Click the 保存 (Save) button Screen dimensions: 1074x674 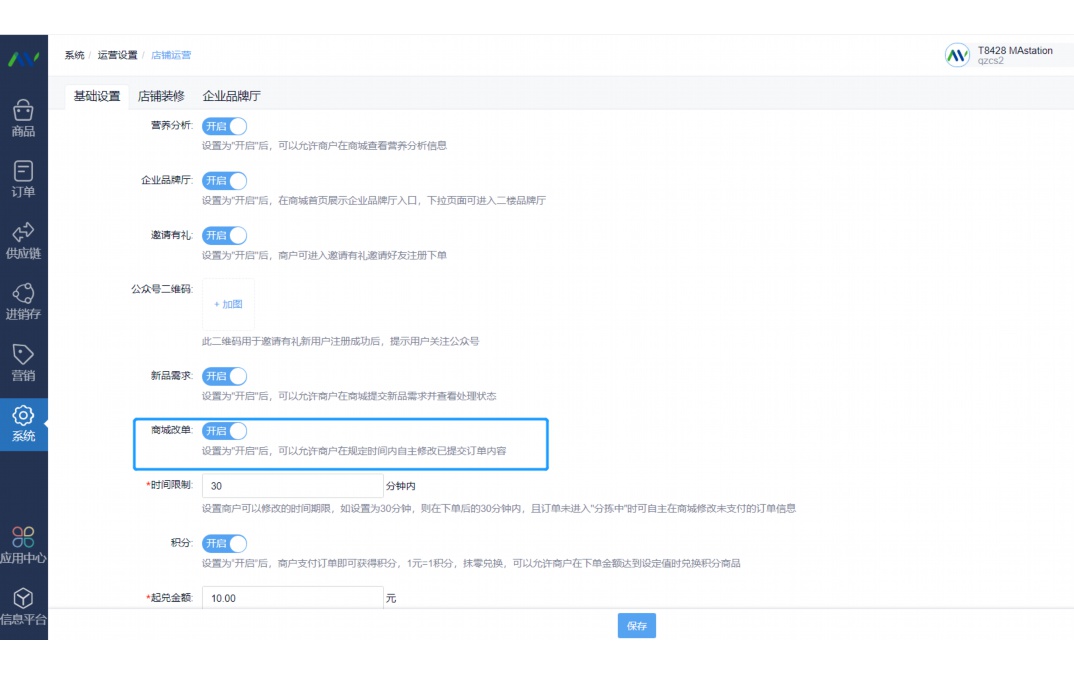tap(637, 625)
